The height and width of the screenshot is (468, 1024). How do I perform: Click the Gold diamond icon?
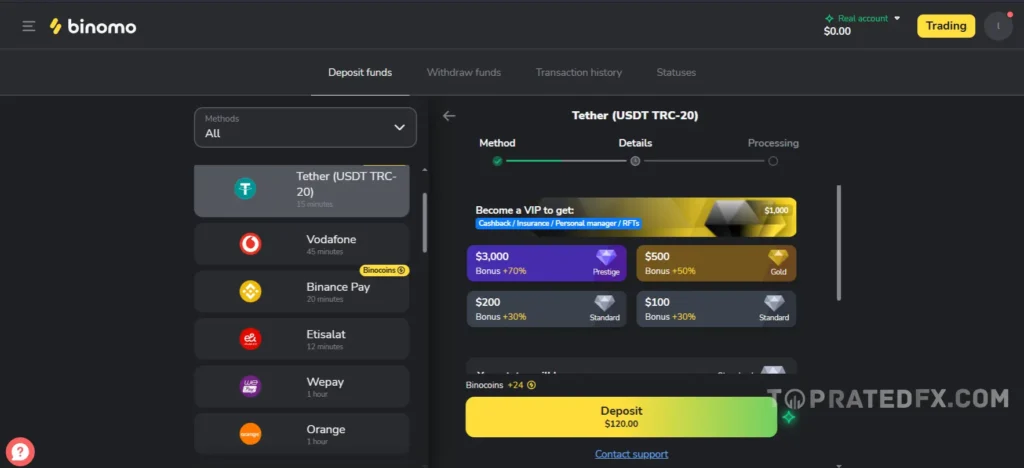pyautogui.click(x=778, y=257)
